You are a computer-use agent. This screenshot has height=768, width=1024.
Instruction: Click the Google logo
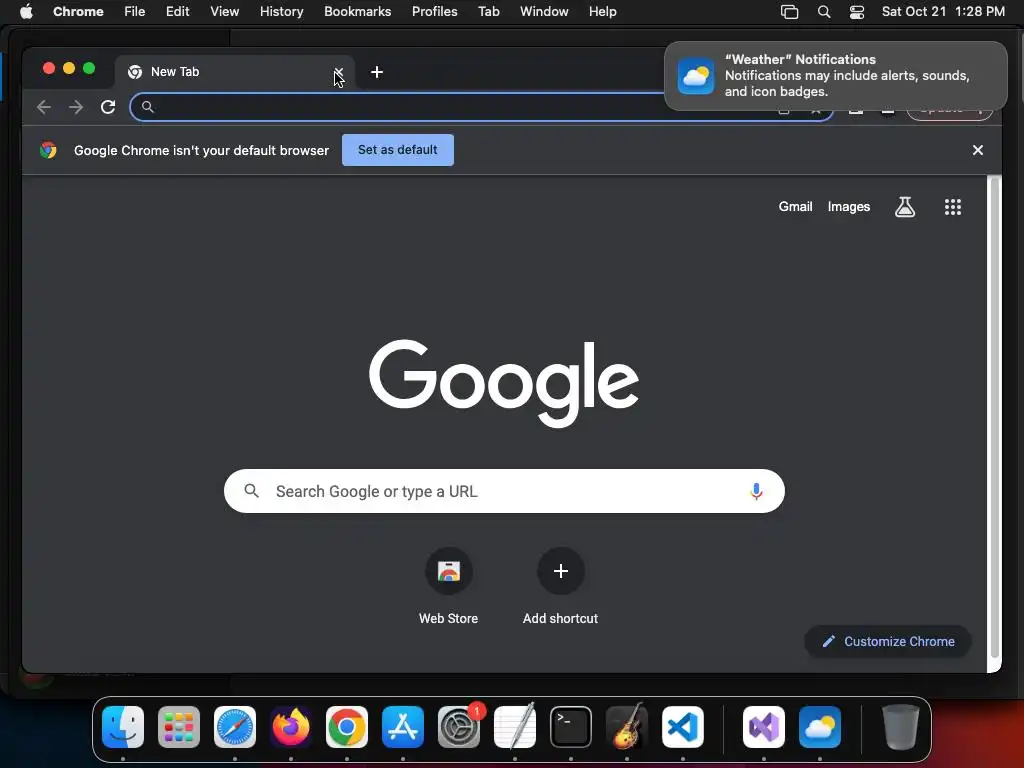pos(504,383)
